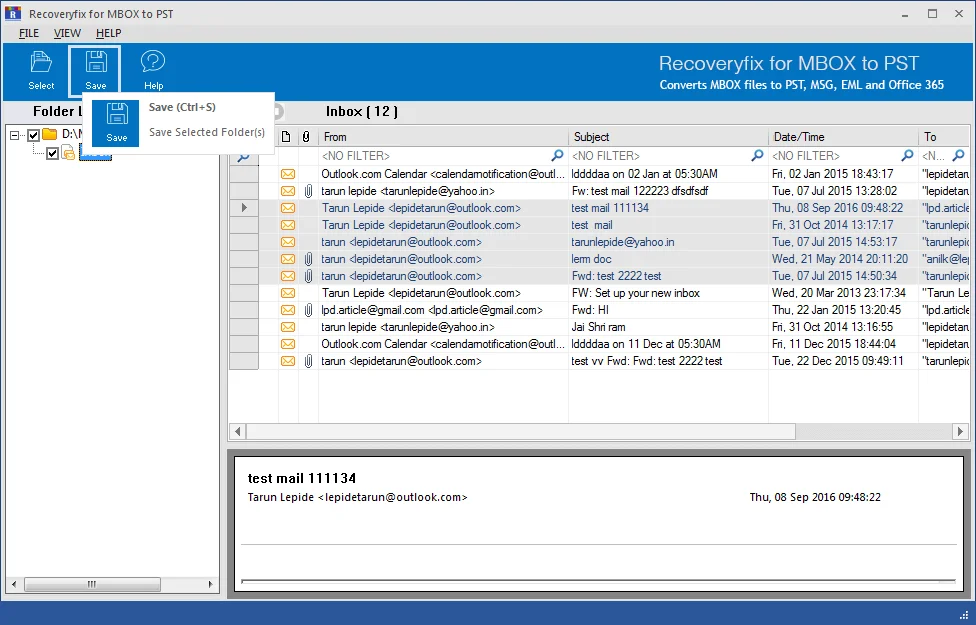Click the Recoveryfix app logo in title bar
The height and width of the screenshot is (625, 976).
pos(12,14)
